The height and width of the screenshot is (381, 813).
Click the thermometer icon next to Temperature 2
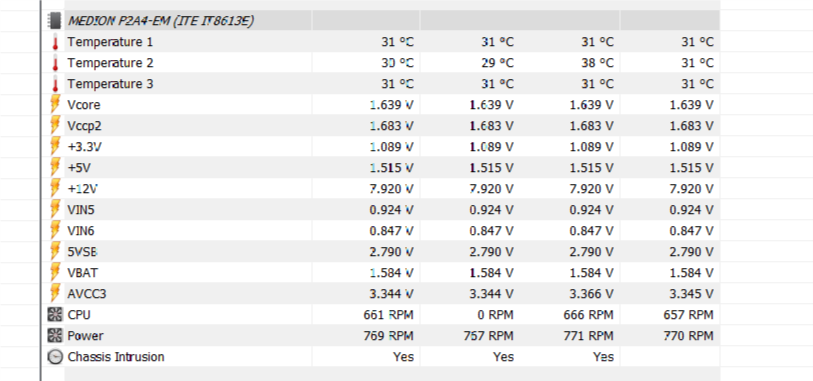click(x=55, y=63)
